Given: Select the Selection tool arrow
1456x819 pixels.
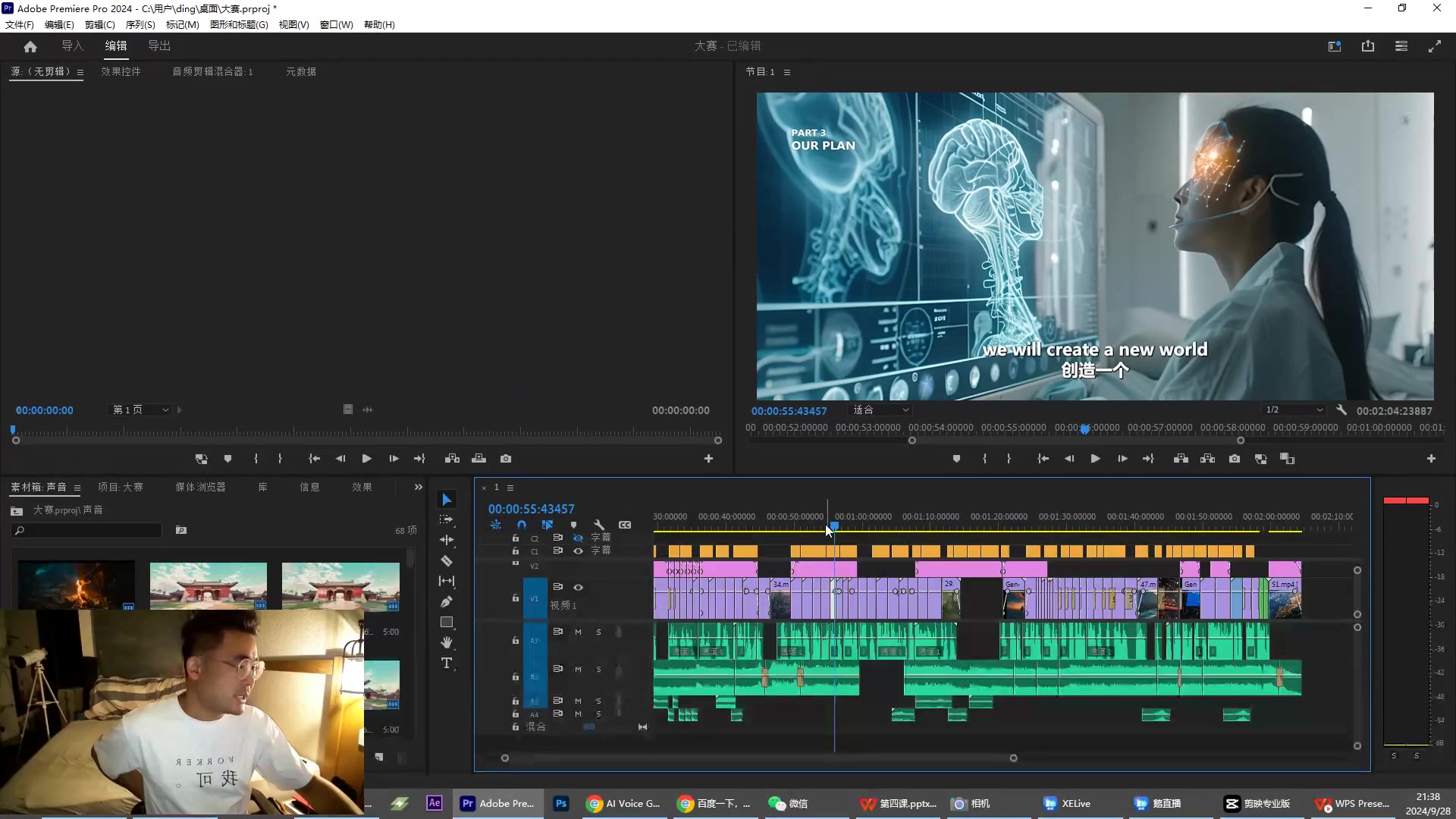Looking at the screenshot, I should (x=447, y=500).
